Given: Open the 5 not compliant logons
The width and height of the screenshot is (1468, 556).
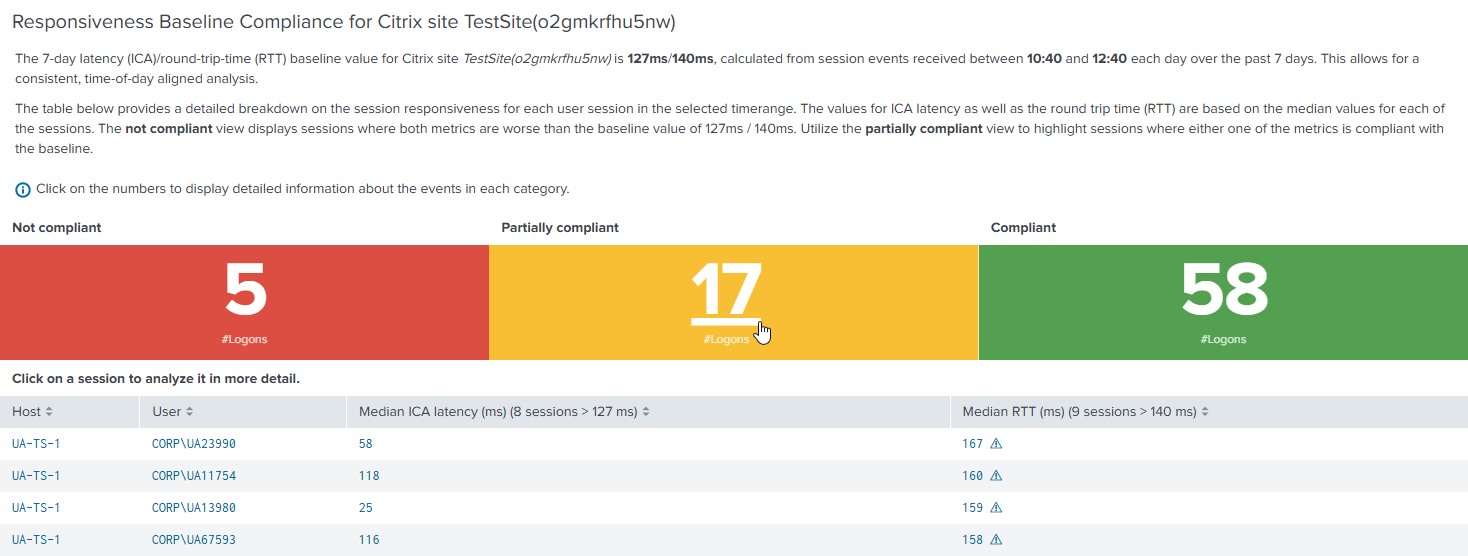Looking at the screenshot, I should [245, 291].
